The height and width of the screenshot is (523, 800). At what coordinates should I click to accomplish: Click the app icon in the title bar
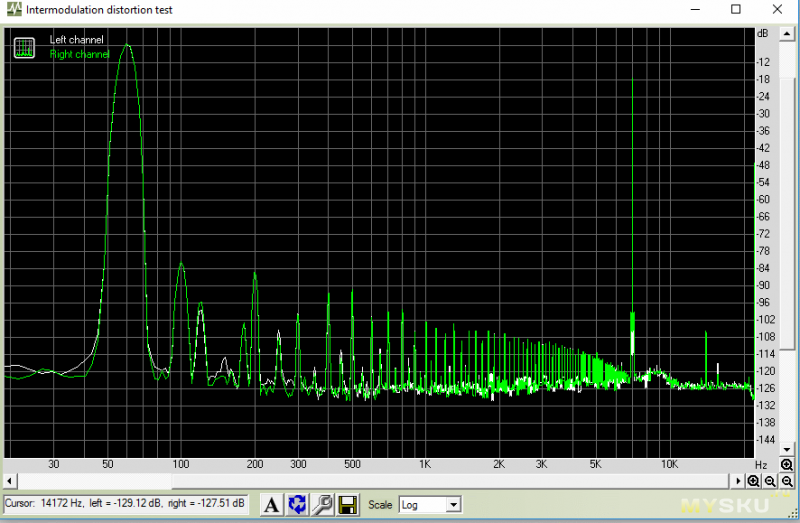point(14,9)
